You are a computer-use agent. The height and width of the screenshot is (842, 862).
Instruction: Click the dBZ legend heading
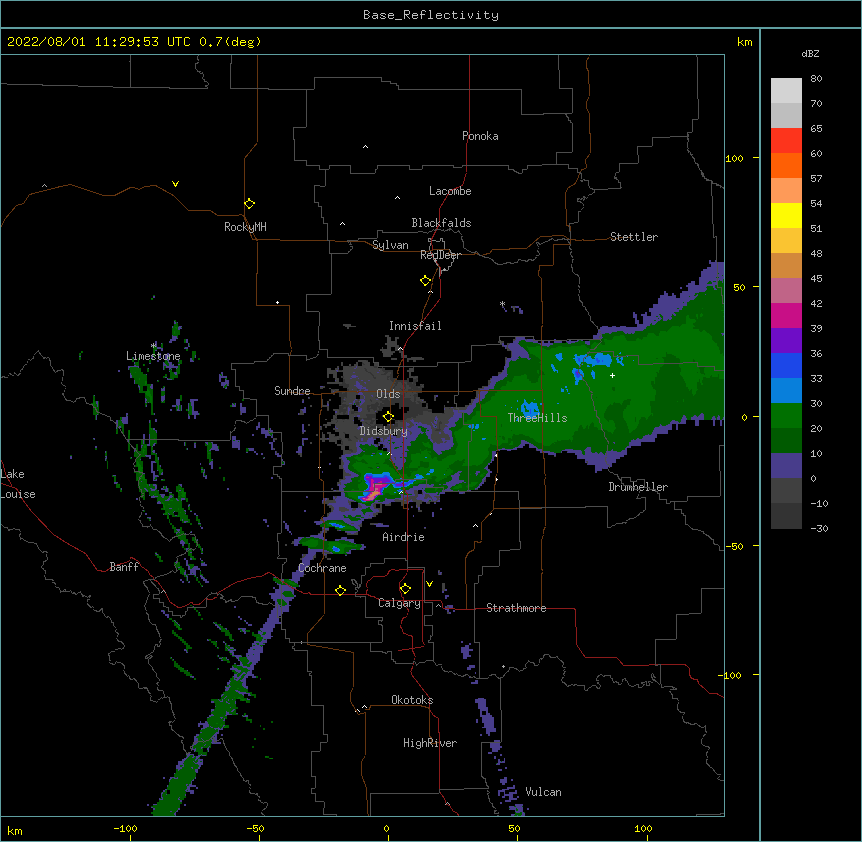click(810, 54)
